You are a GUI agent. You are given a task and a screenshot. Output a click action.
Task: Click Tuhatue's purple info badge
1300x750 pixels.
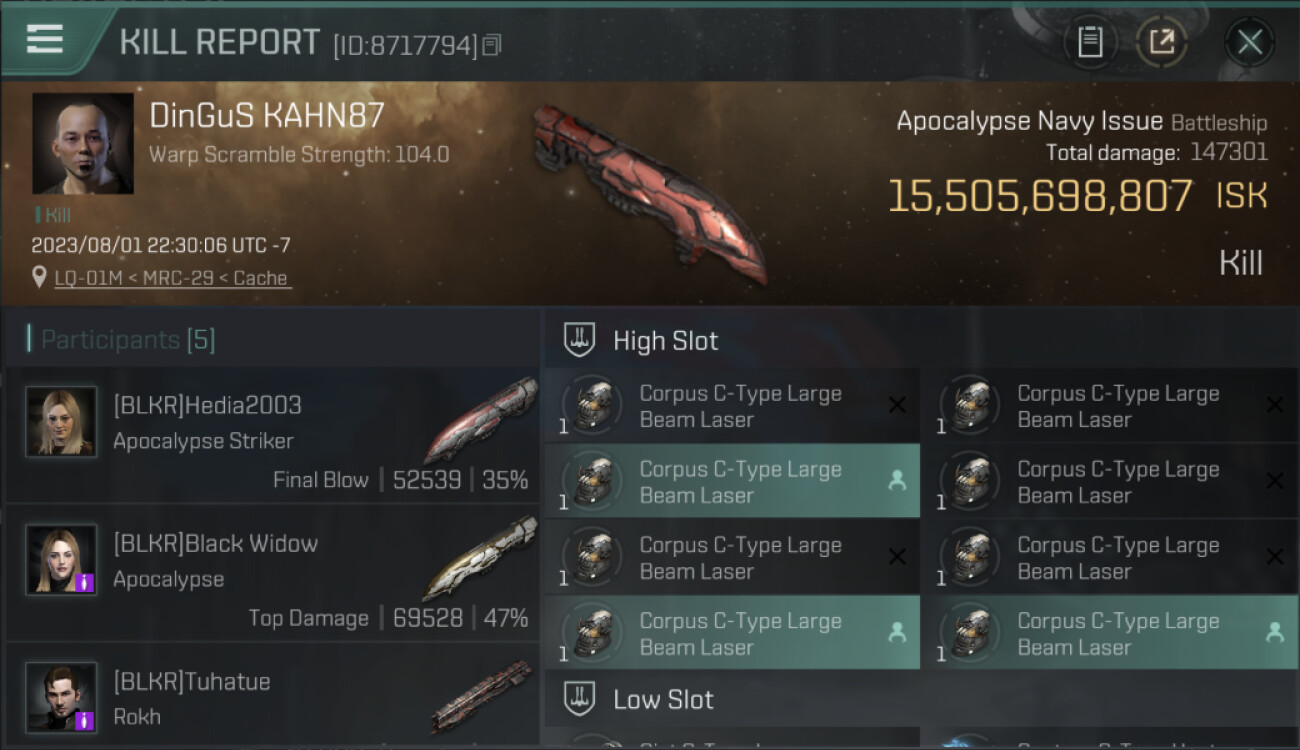point(85,720)
